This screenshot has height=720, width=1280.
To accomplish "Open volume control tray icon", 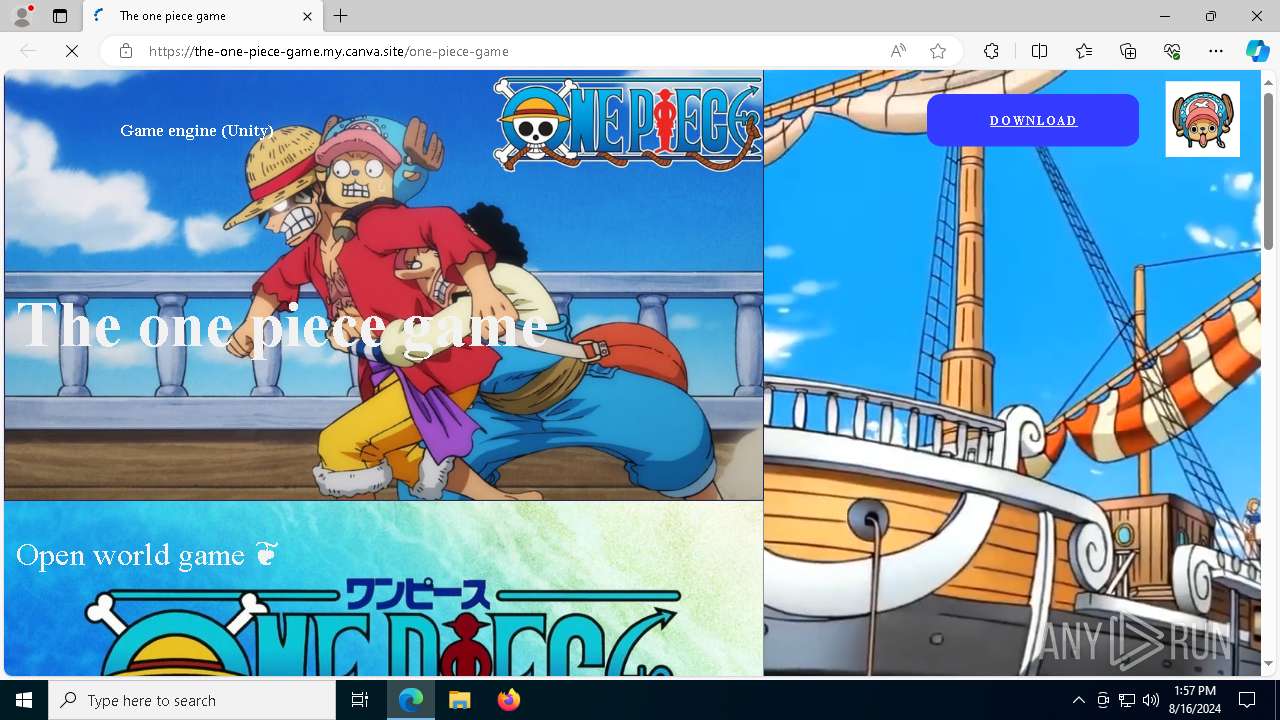I will click(x=1151, y=700).
